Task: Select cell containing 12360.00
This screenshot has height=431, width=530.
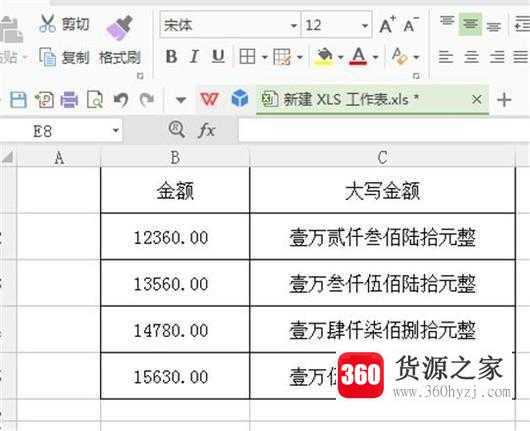Action: tap(175, 237)
